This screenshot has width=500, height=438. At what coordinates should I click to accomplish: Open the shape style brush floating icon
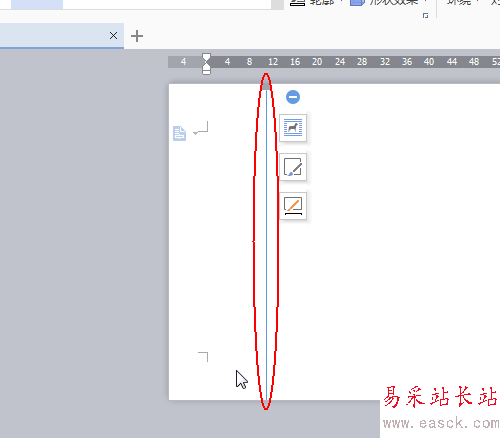(x=293, y=167)
